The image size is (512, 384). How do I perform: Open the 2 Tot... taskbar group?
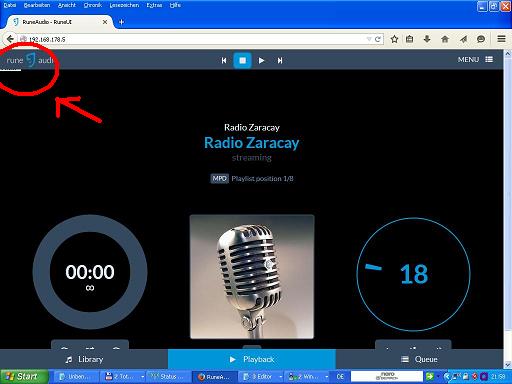[123, 377]
